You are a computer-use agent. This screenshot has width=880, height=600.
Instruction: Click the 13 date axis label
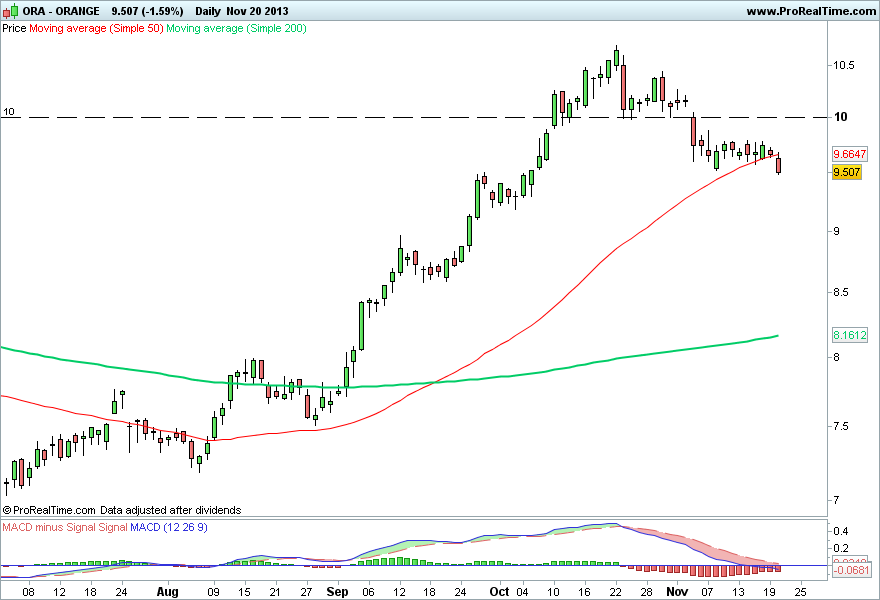(x=739, y=592)
